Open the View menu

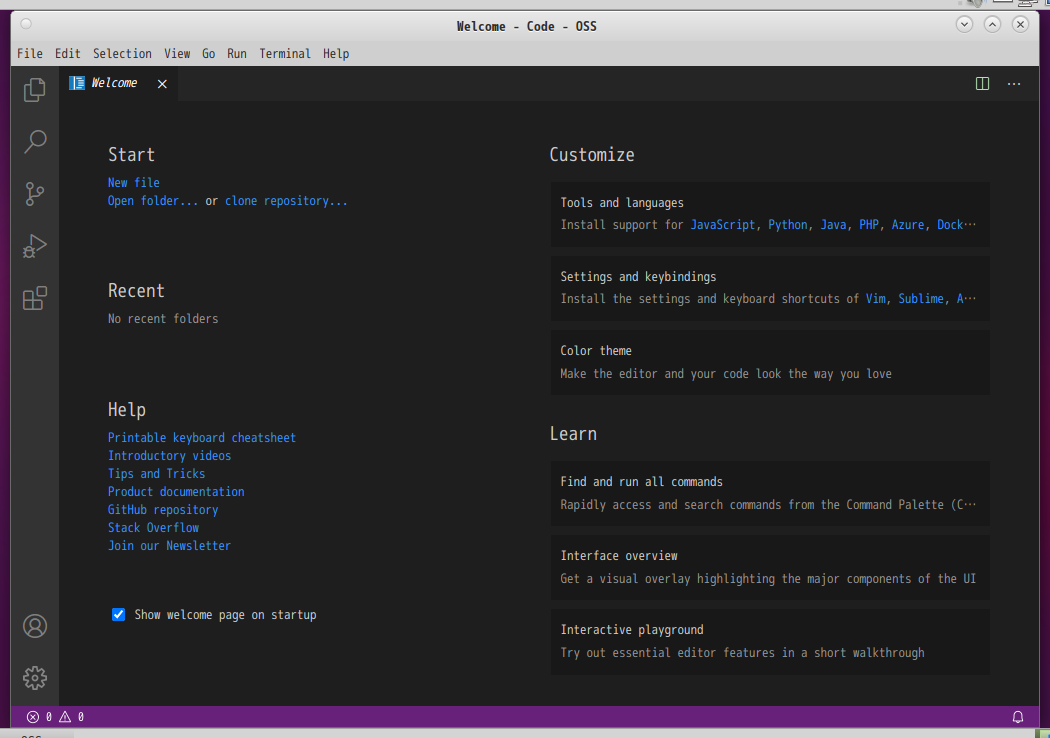coord(177,54)
